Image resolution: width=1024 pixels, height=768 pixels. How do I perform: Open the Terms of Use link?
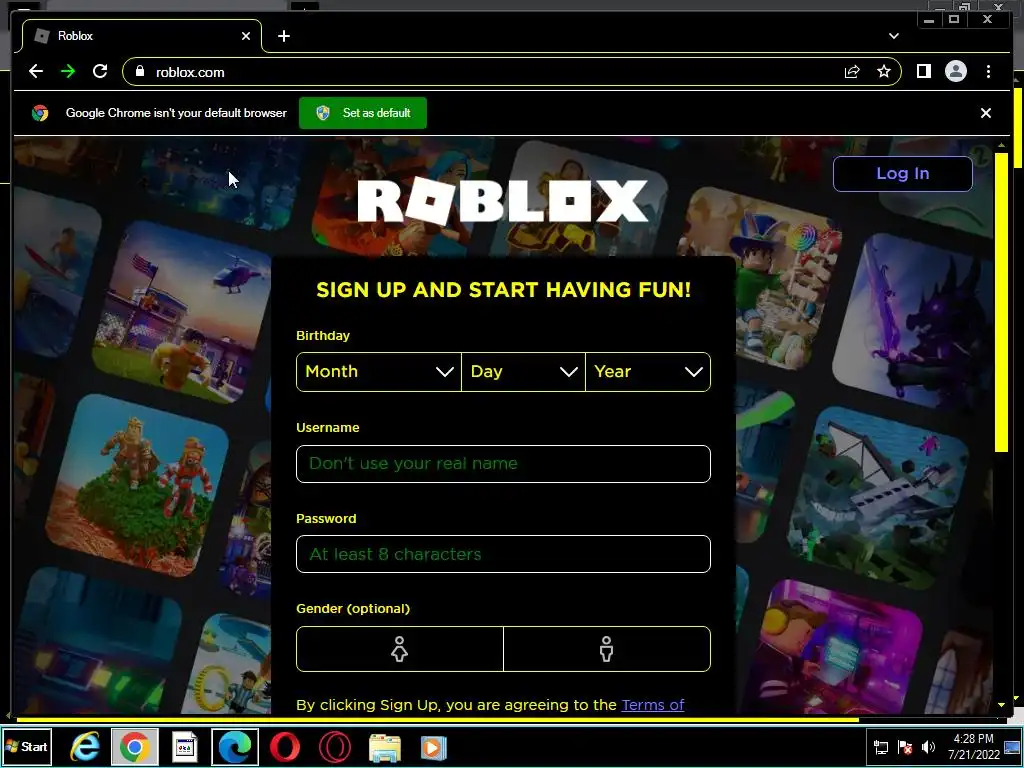[652, 705]
